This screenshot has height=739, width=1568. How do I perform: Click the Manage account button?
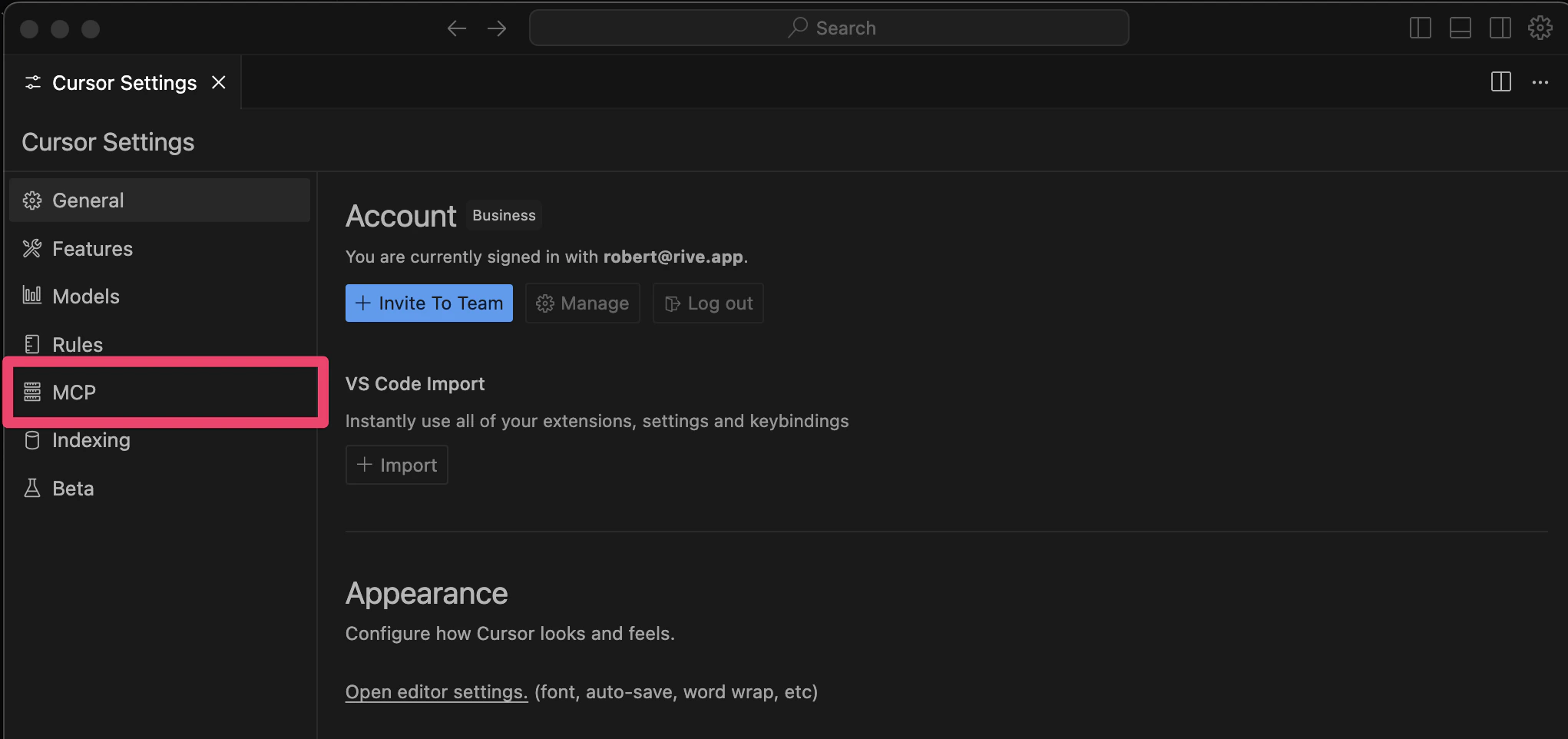583,303
